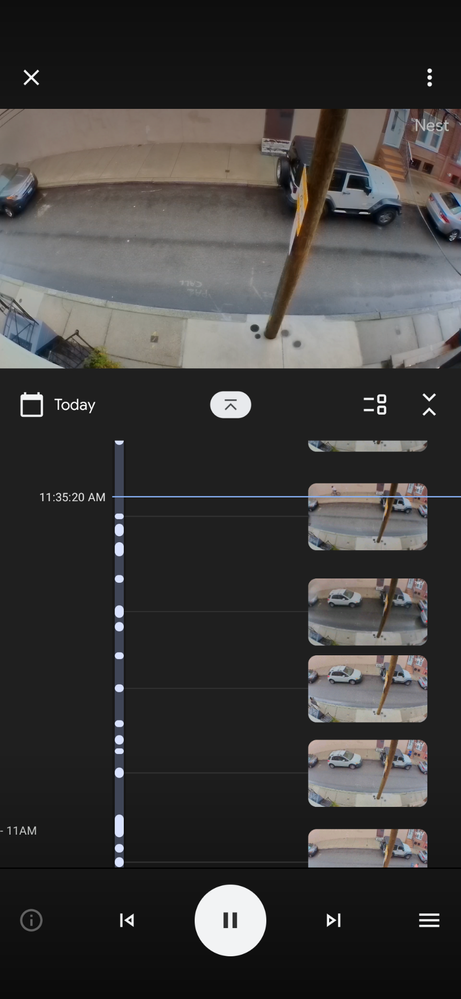Tap the Today date label
The width and height of the screenshot is (461, 999).
(74, 405)
